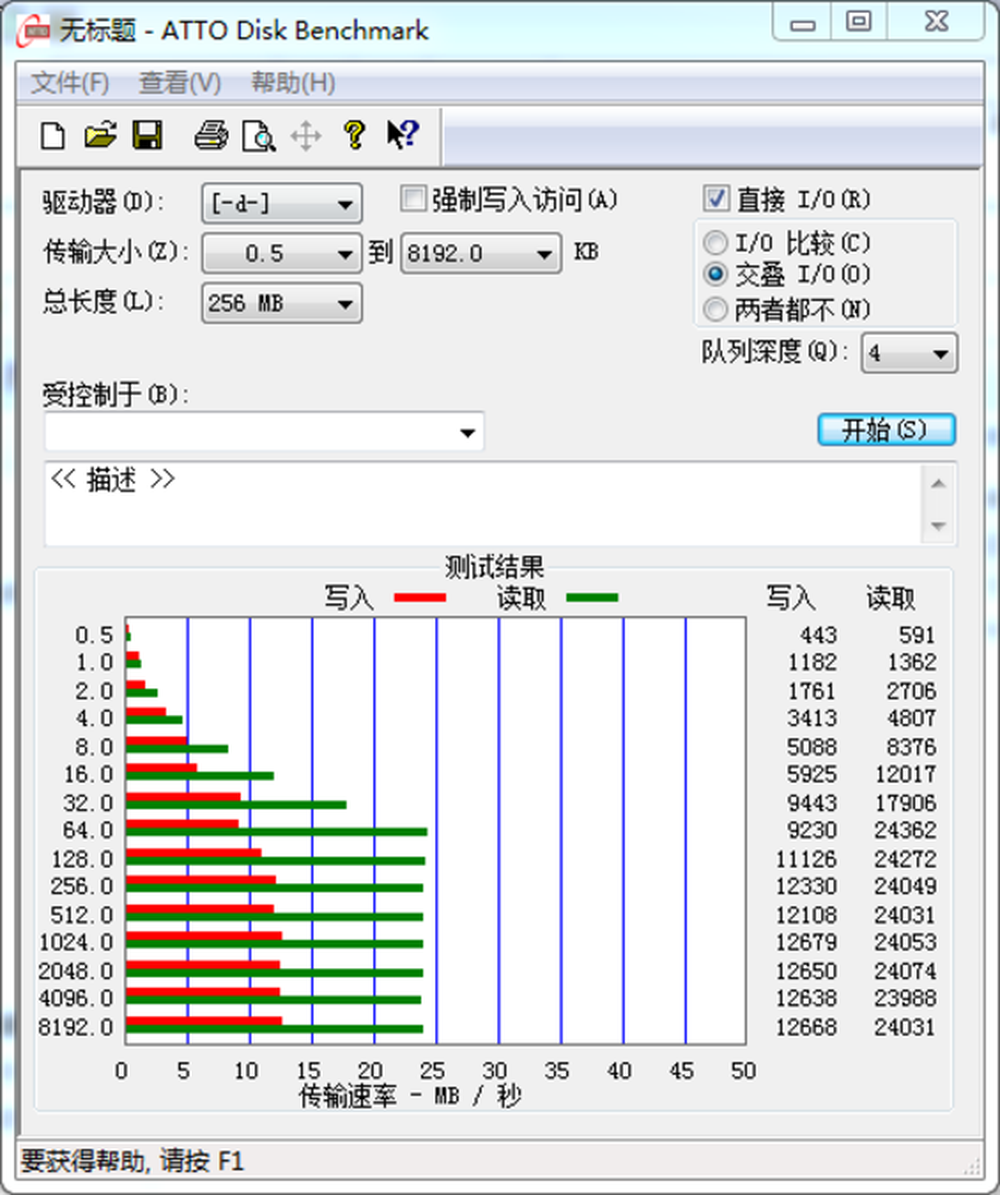Open the 总长度 256 MB dropdown
This screenshot has width=1000, height=1195.
(281, 303)
